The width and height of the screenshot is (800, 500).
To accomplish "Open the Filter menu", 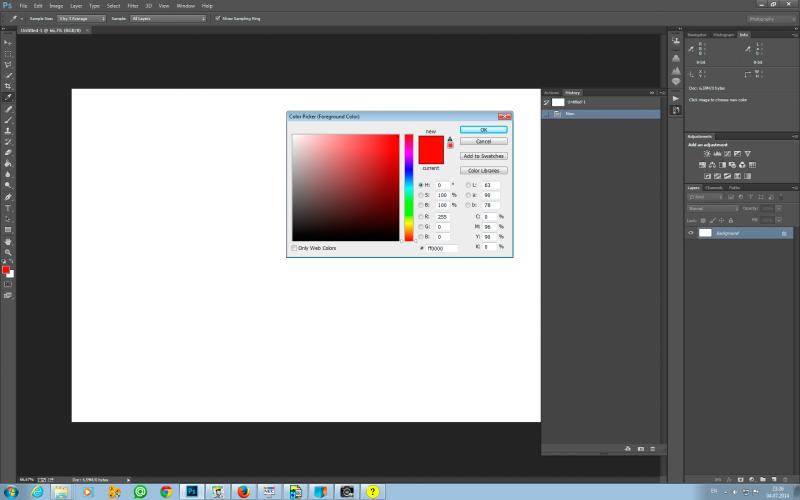I will click(x=133, y=6).
